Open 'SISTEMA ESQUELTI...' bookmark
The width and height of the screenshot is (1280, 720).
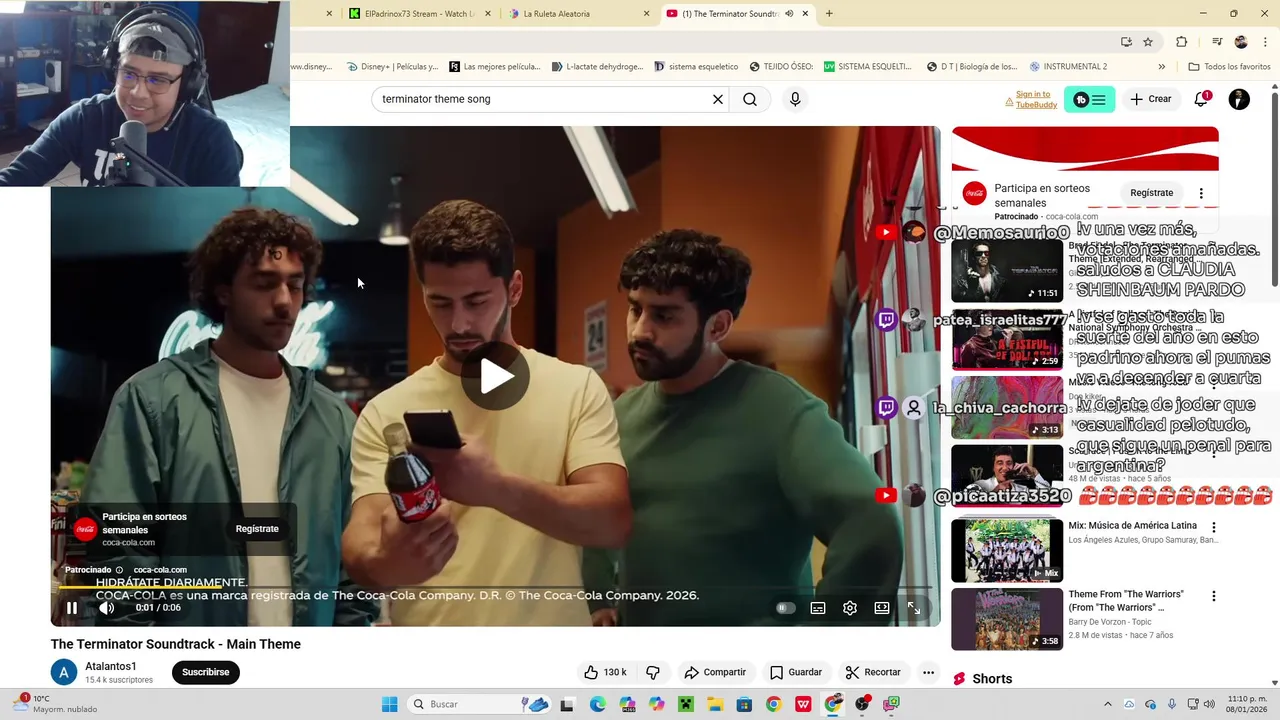click(x=867, y=67)
